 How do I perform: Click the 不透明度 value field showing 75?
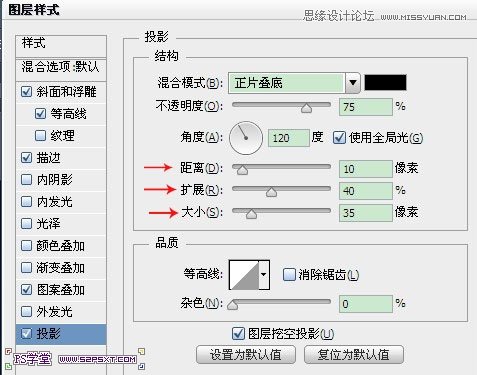click(366, 107)
